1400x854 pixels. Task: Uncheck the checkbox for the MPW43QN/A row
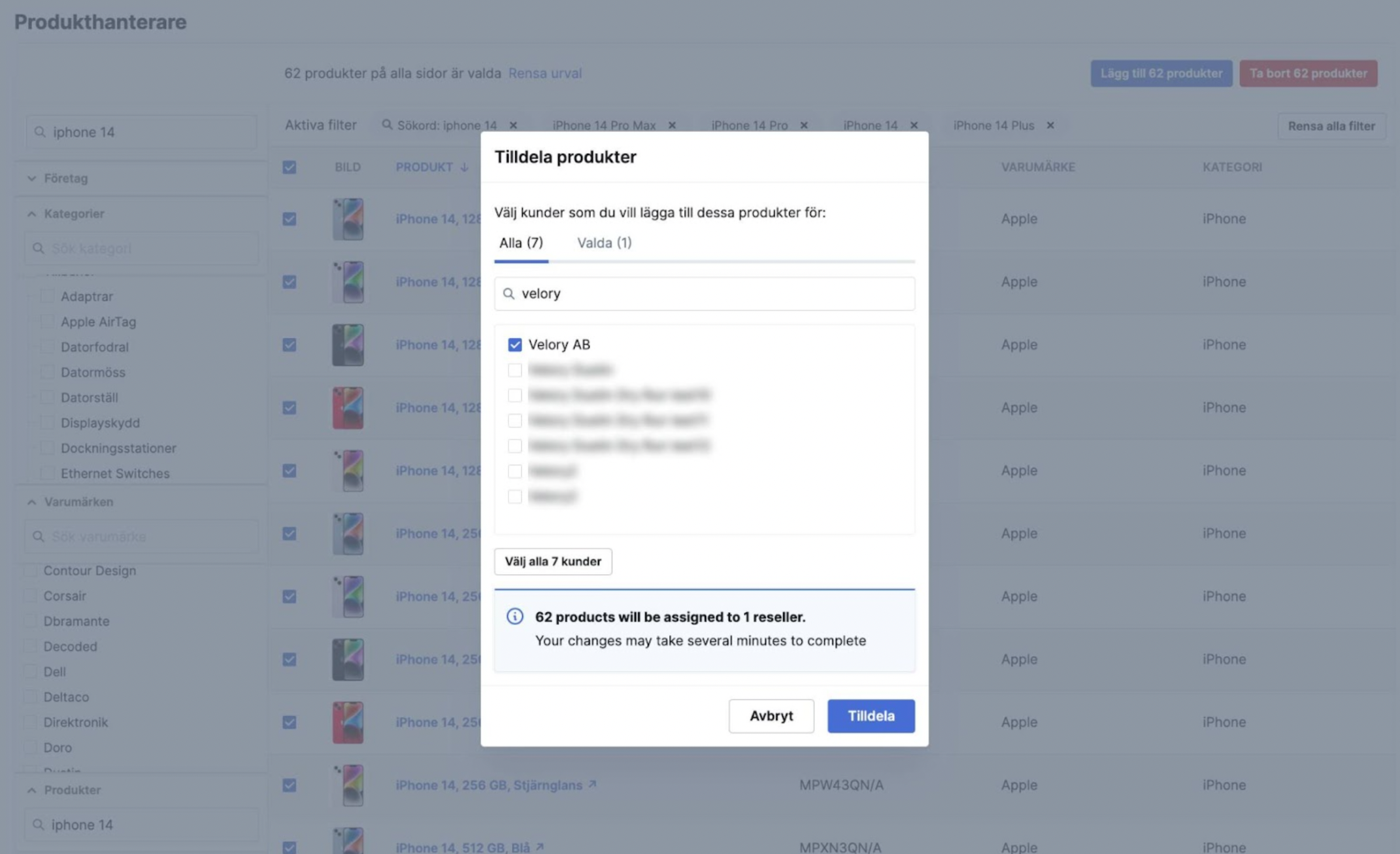pyautogui.click(x=289, y=785)
